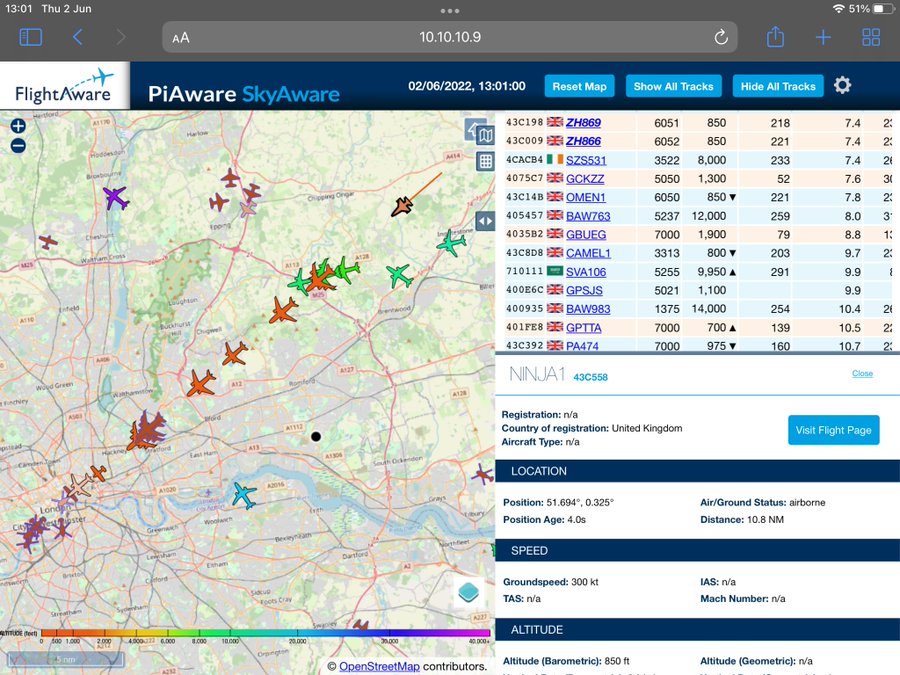Select flight GPTTA in the table
The image size is (900, 675).
pyautogui.click(x=584, y=328)
